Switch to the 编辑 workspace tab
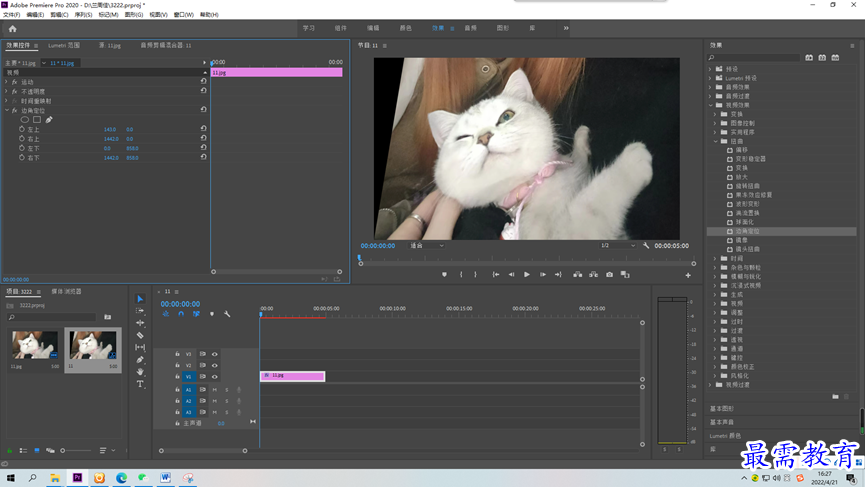865x487 pixels. (373, 28)
